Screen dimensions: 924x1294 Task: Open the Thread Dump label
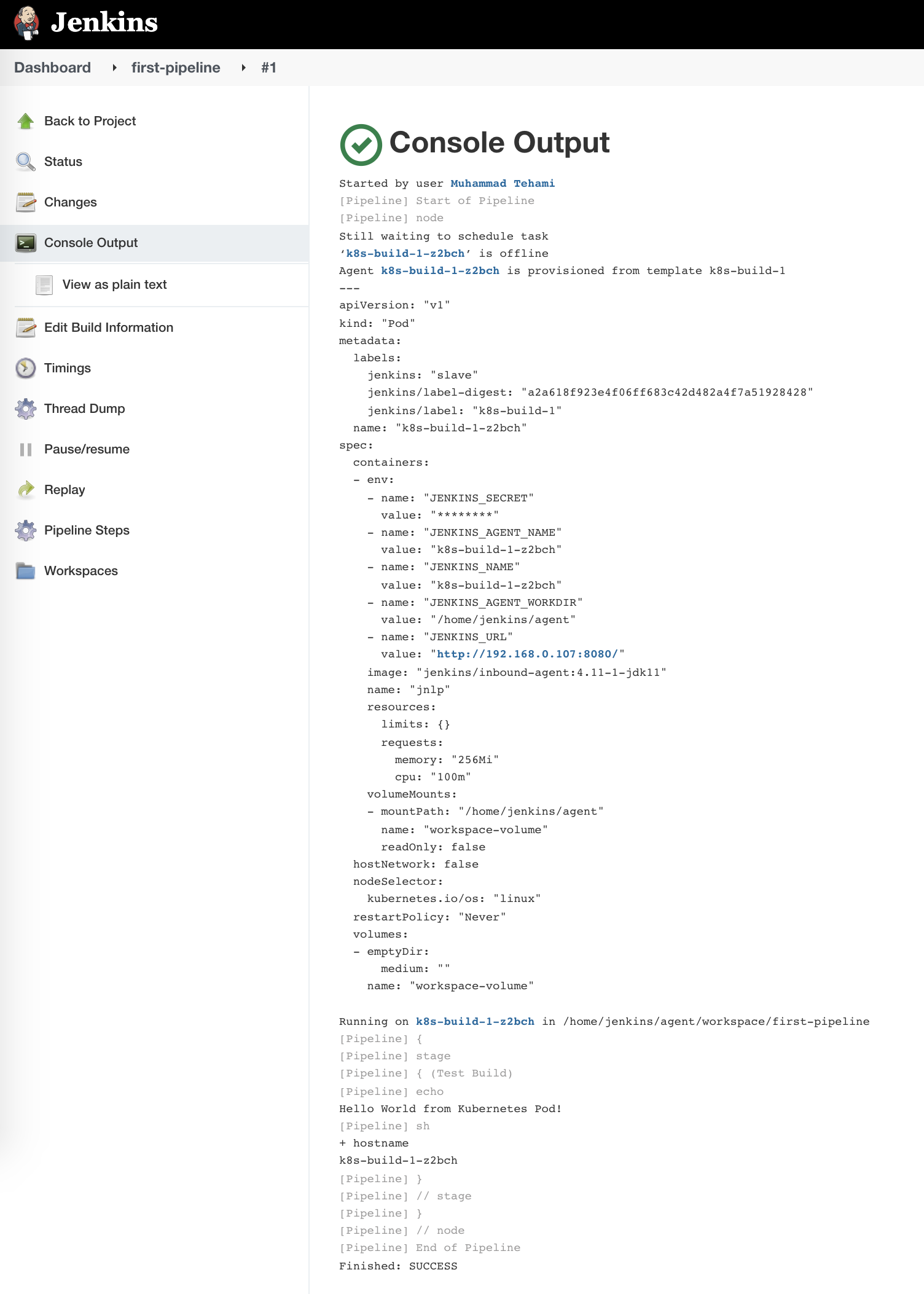[85, 409]
